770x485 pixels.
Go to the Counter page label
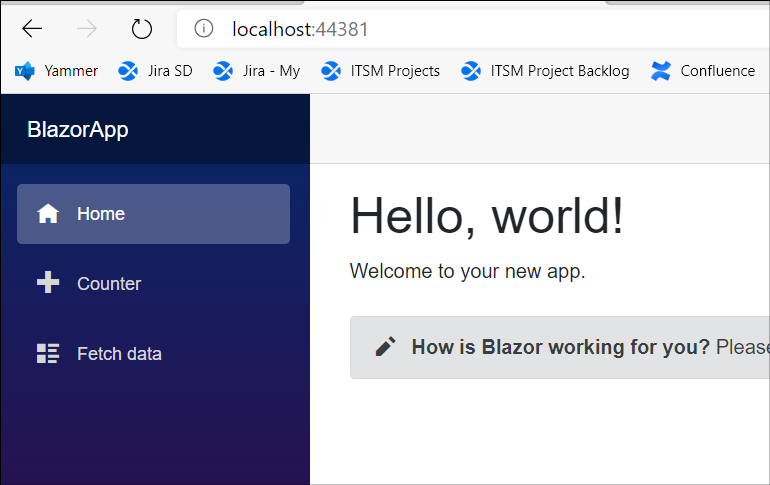[x=109, y=284]
